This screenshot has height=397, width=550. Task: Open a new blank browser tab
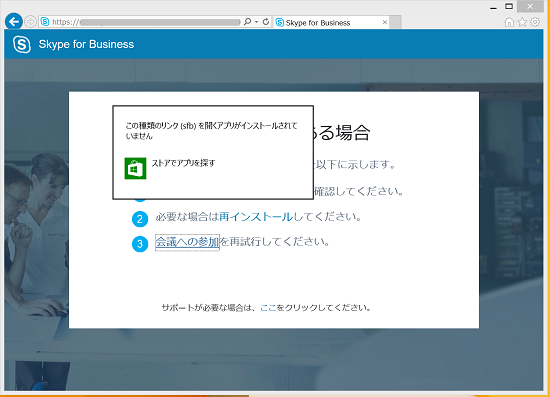click(x=395, y=22)
